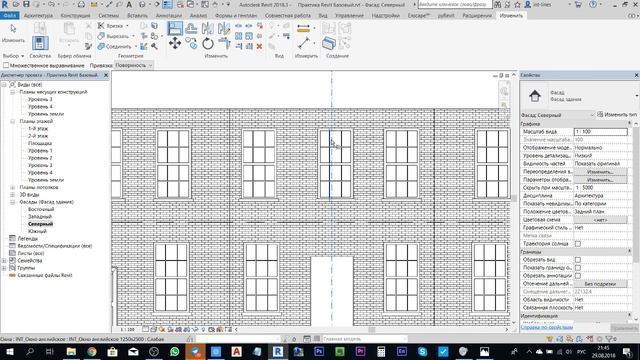Collapse the Графика properties section
Viewport: 640px width, 360px height.
[x=629, y=124]
